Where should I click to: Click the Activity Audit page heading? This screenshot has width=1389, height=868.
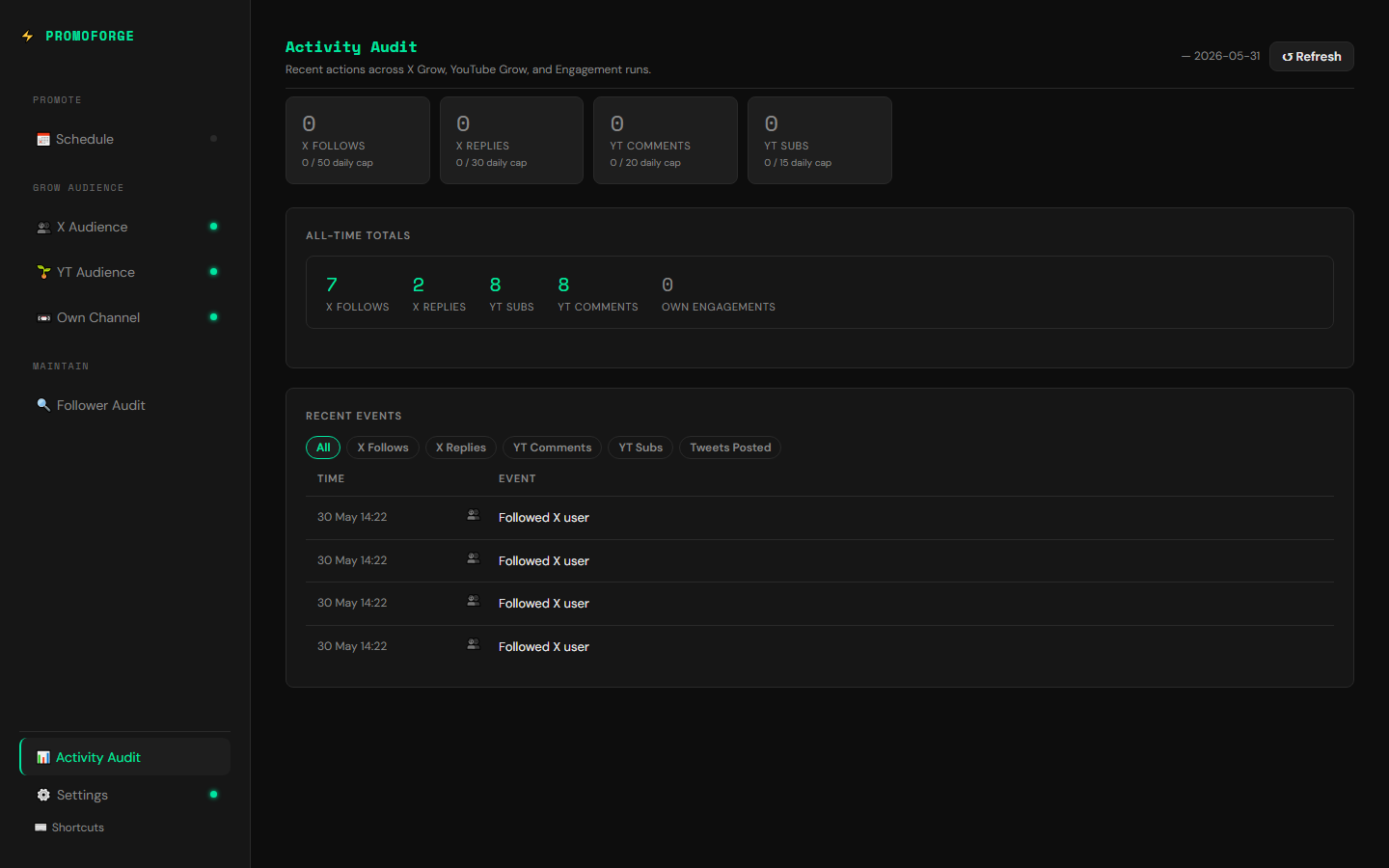(351, 46)
